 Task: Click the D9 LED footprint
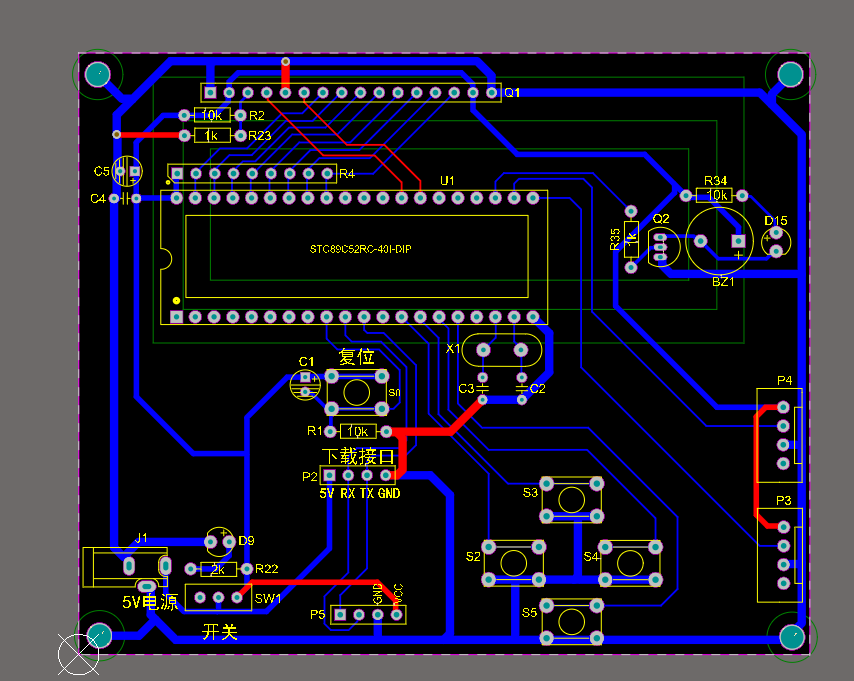click(x=220, y=542)
